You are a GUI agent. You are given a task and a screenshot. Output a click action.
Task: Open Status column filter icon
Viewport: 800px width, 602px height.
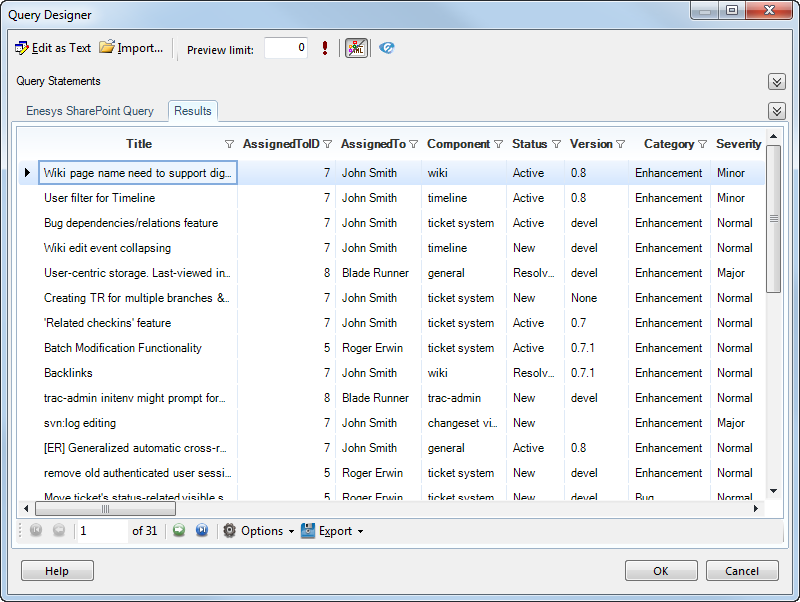pyautogui.click(x=556, y=144)
